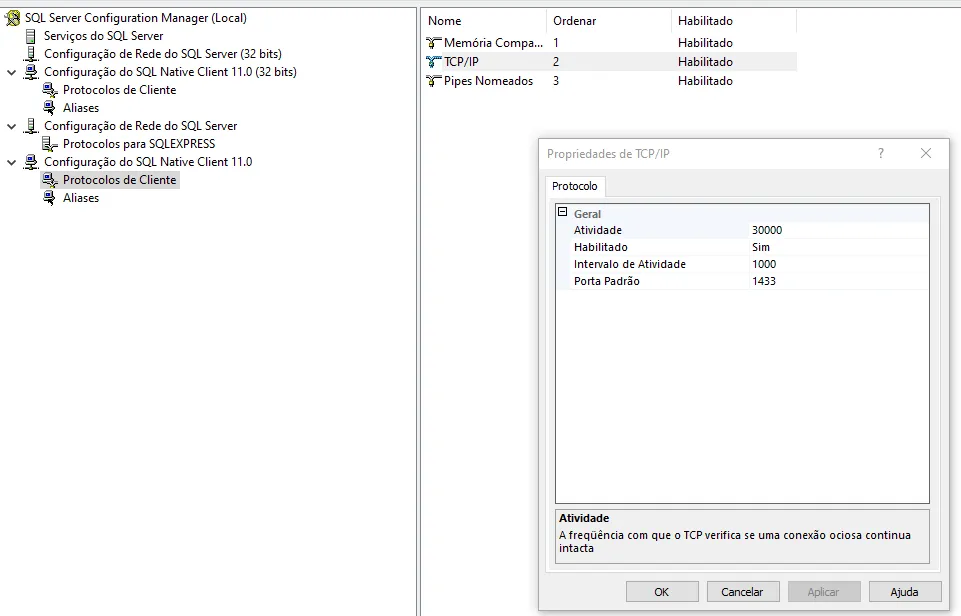Close the Propriedades de TCP/IP dialog
This screenshot has width=961, height=616.
[926, 153]
